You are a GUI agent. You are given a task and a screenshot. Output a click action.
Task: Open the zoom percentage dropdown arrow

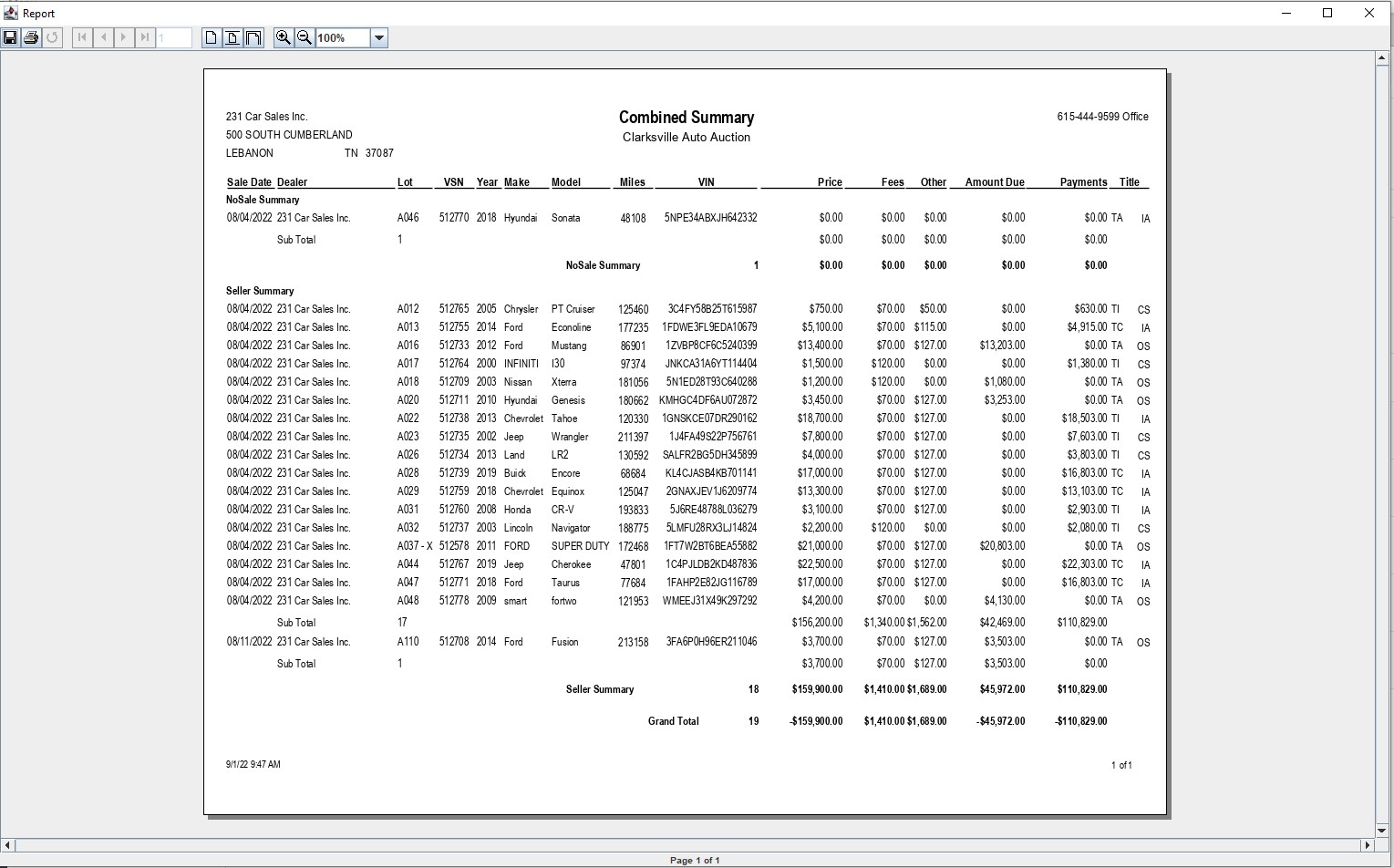click(x=379, y=37)
